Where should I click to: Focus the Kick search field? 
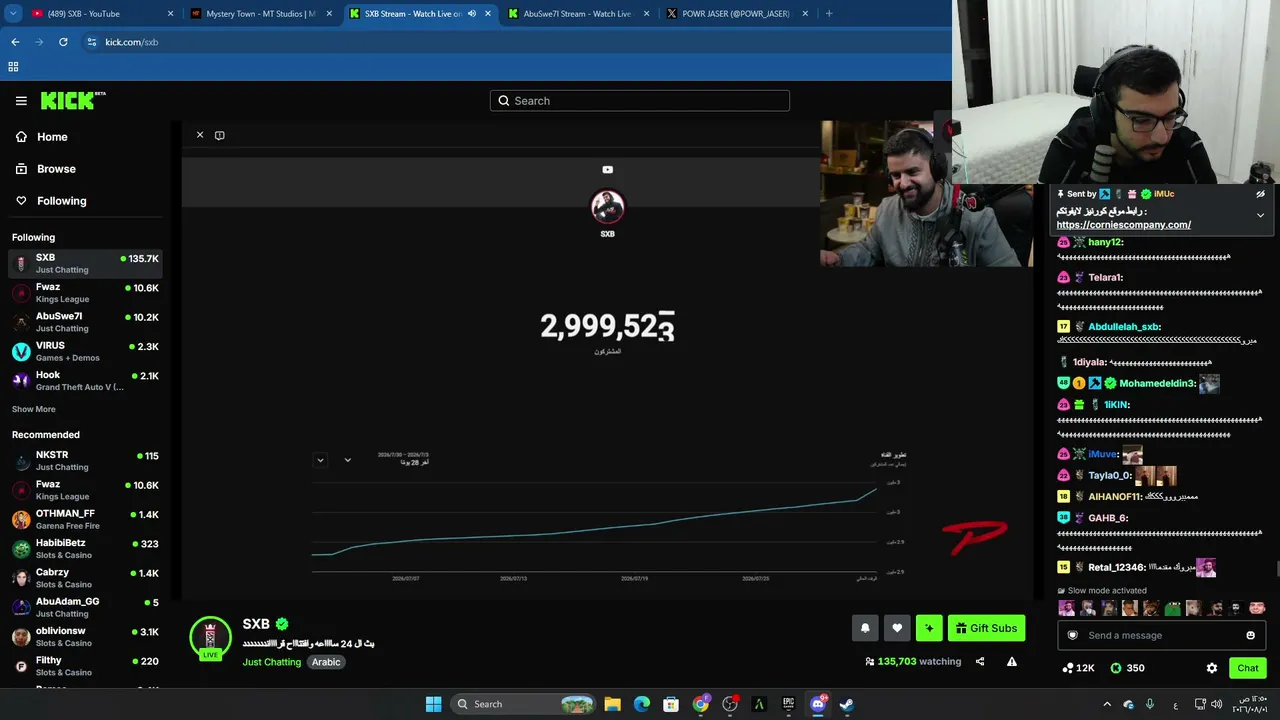tap(640, 101)
